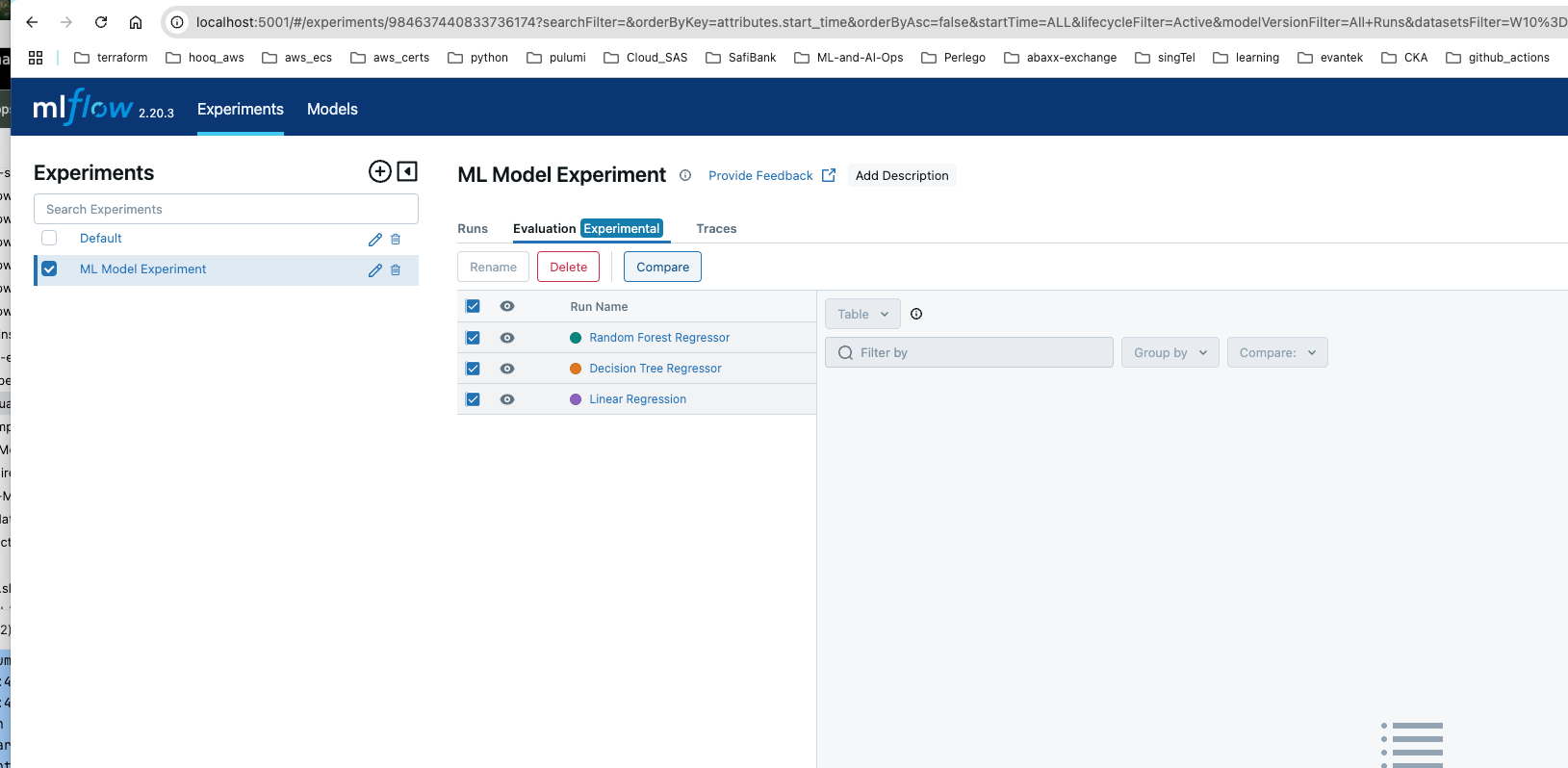1568x768 pixels.
Task: Open the github_actions bookmark folder
Action: [x=1498, y=58]
